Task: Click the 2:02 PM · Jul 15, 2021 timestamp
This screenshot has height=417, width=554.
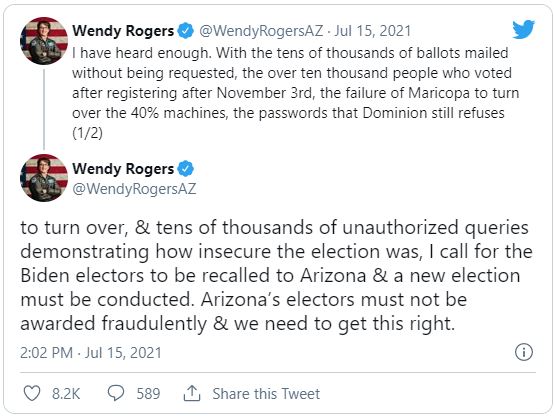Action: 91,353
